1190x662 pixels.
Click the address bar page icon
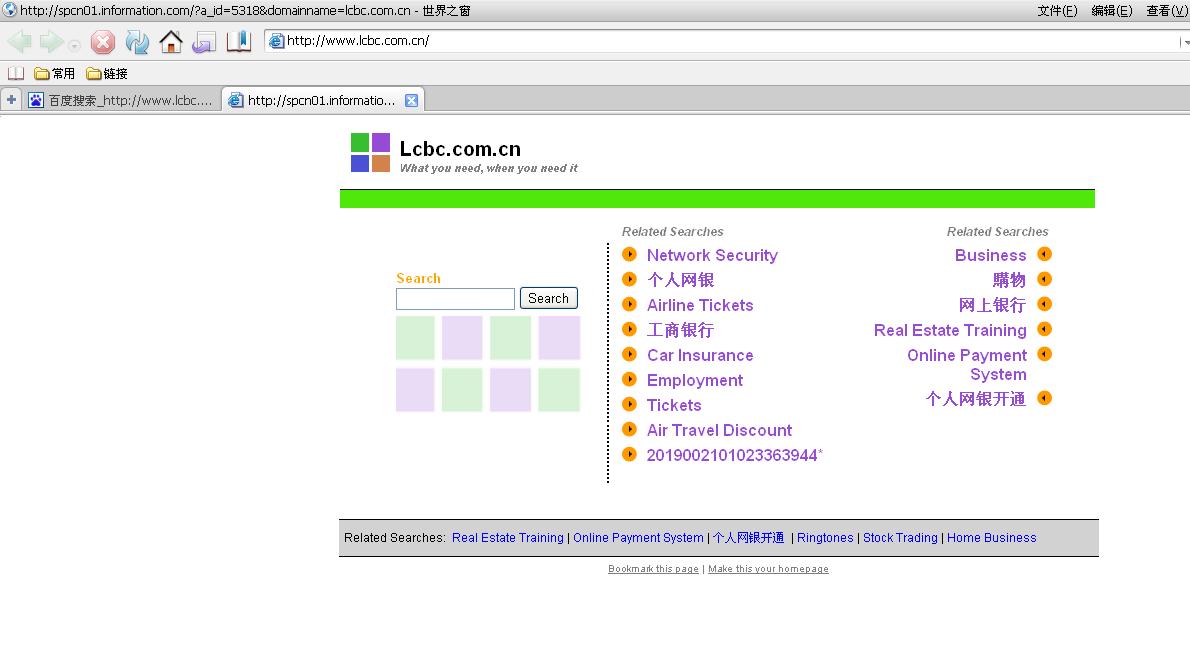[277, 41]
